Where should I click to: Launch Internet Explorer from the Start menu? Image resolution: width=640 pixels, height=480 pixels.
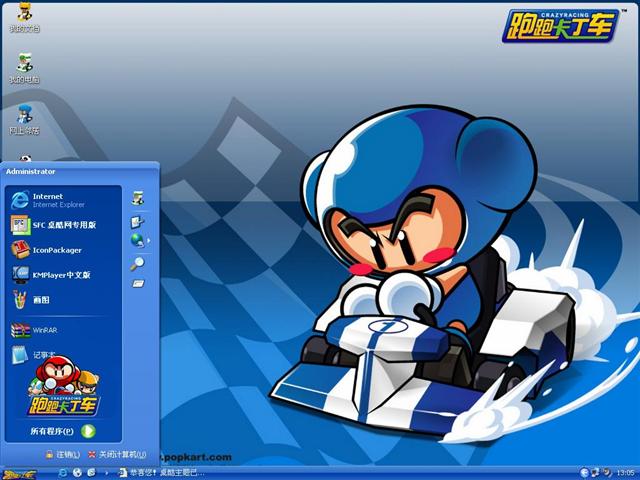click(63, 200)
